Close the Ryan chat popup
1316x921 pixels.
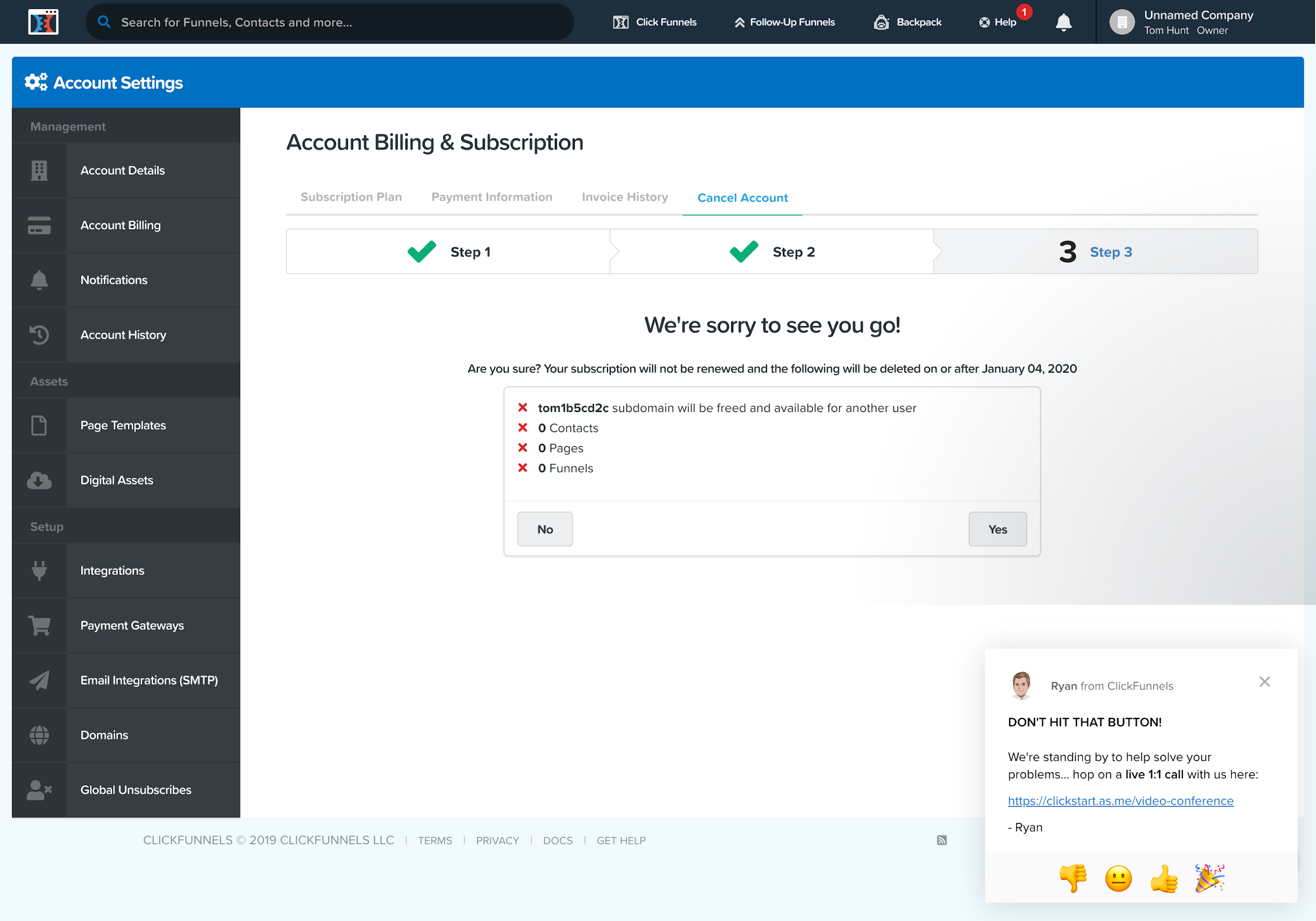1264,682
